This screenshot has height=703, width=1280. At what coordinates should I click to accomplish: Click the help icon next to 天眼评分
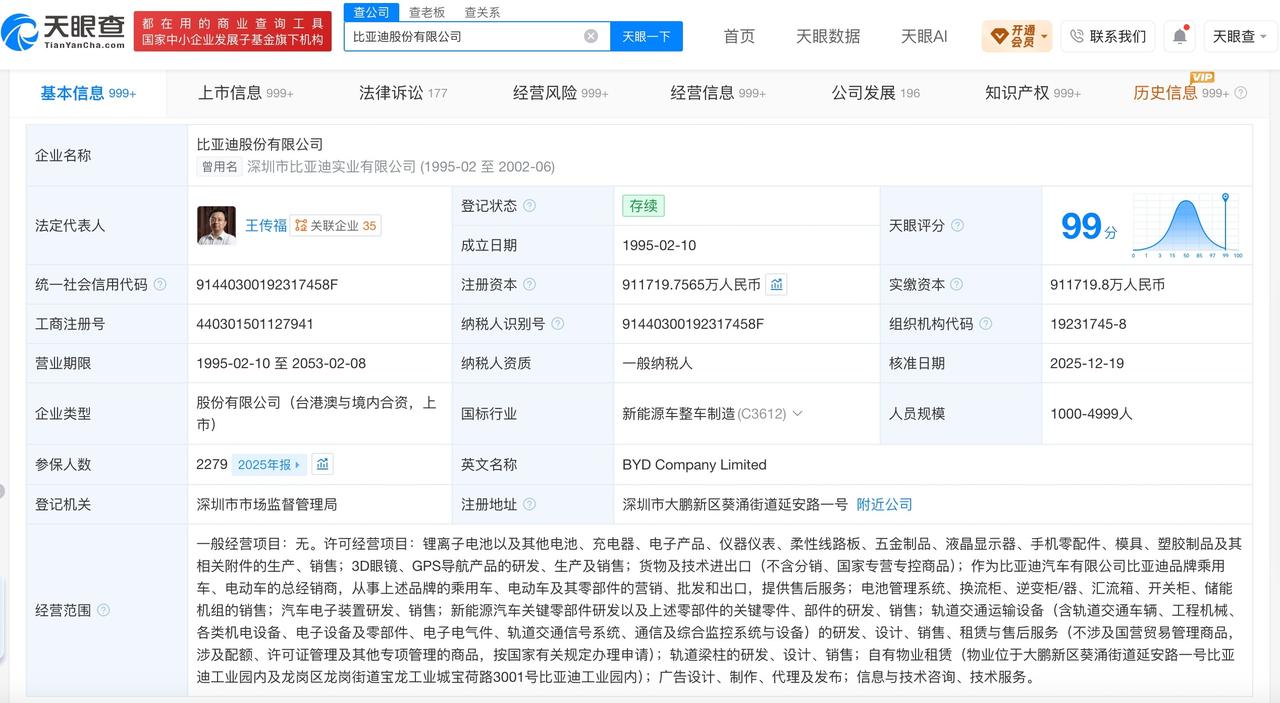tap(957, 226)
